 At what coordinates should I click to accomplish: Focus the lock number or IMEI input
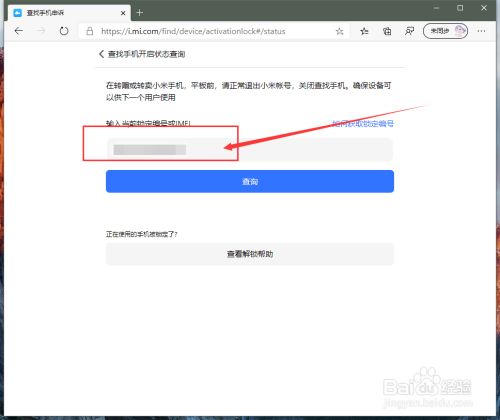coord(249,150)
